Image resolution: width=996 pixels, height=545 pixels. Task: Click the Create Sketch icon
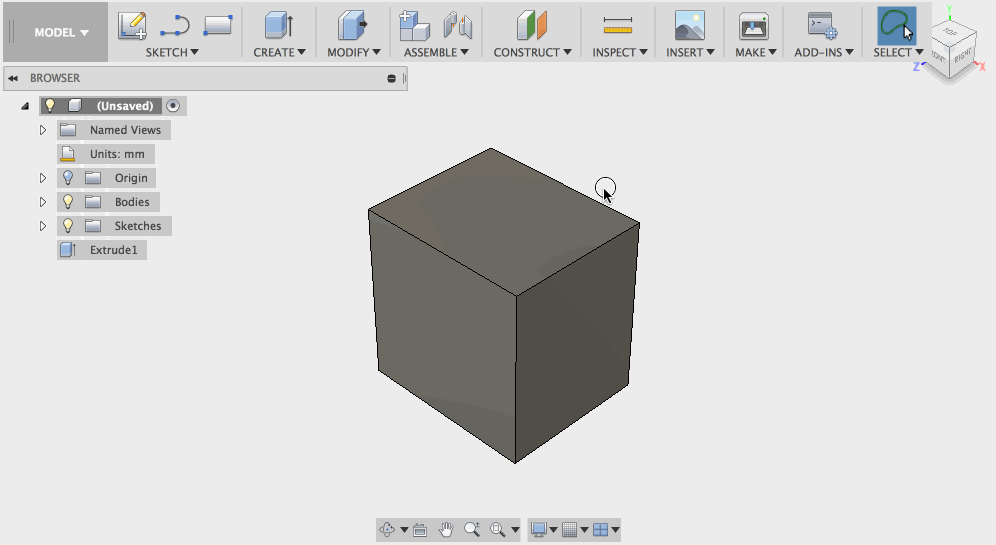(132, 26)
